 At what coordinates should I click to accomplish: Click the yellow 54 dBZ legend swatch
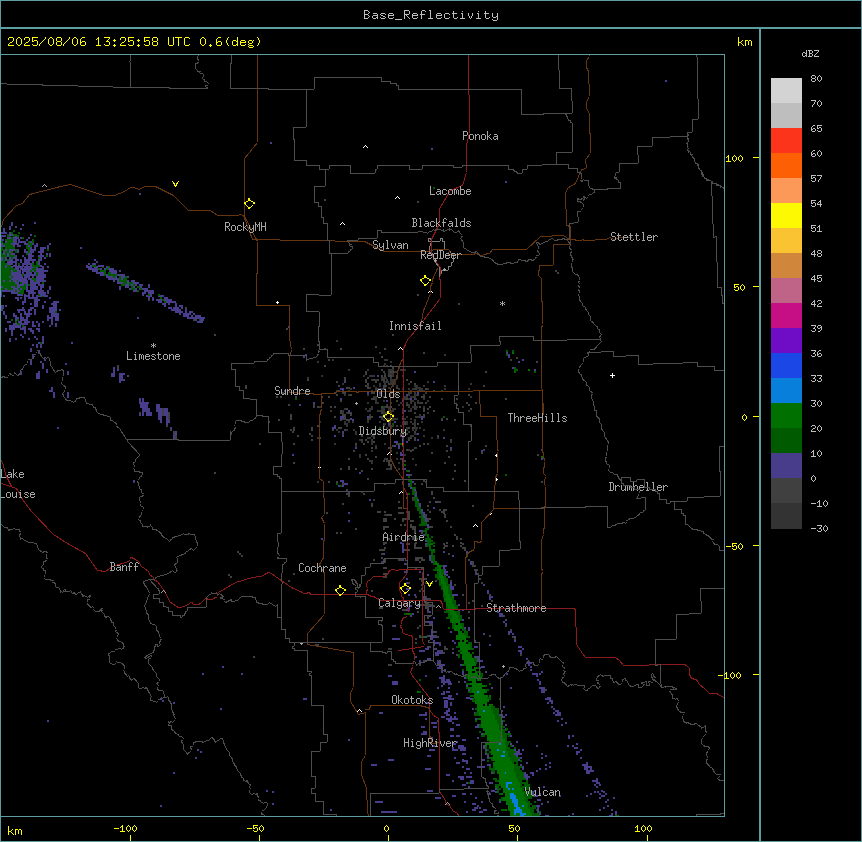point(786,215)
